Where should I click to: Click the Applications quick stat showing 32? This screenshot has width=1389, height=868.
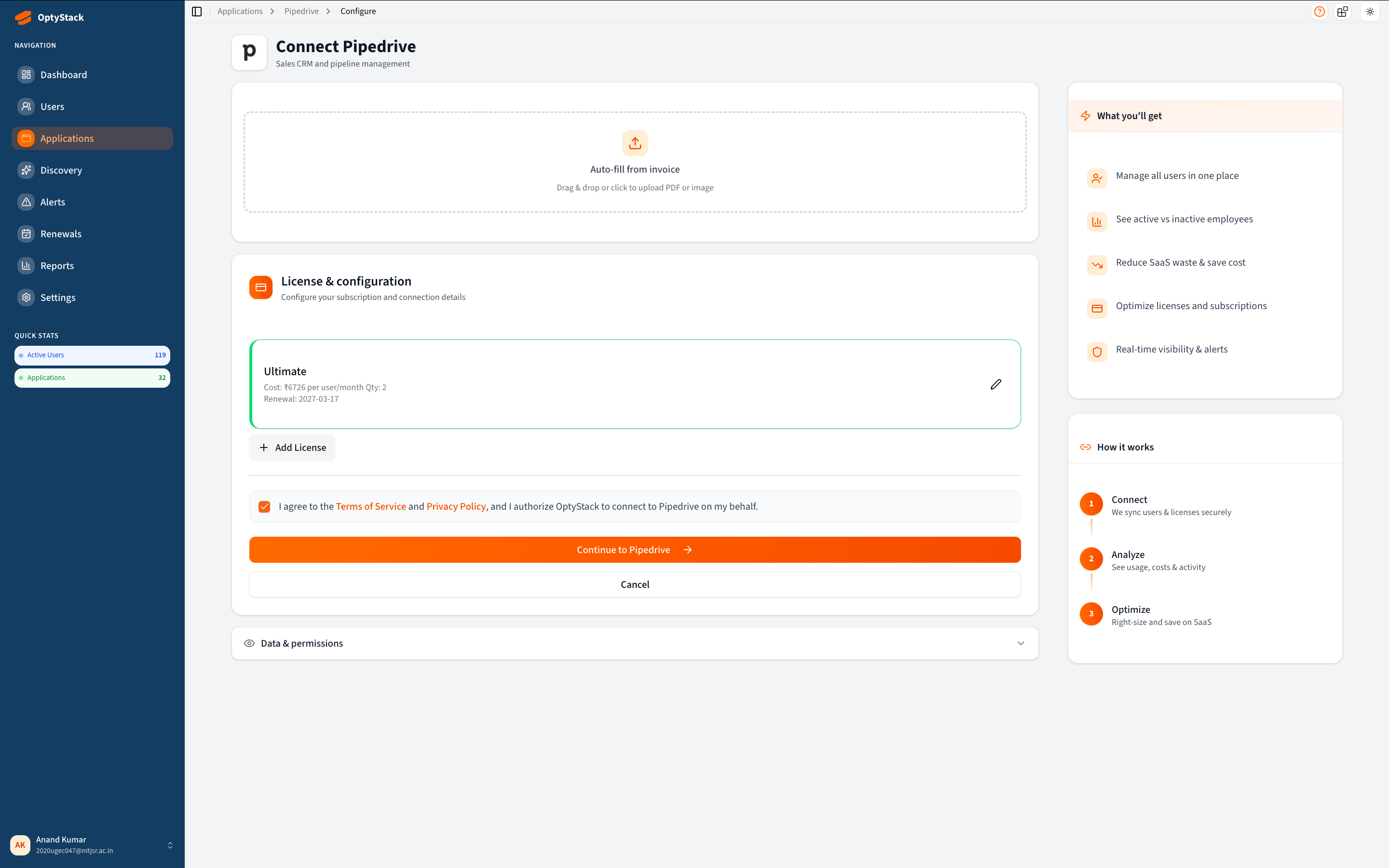tap(92, 378)
